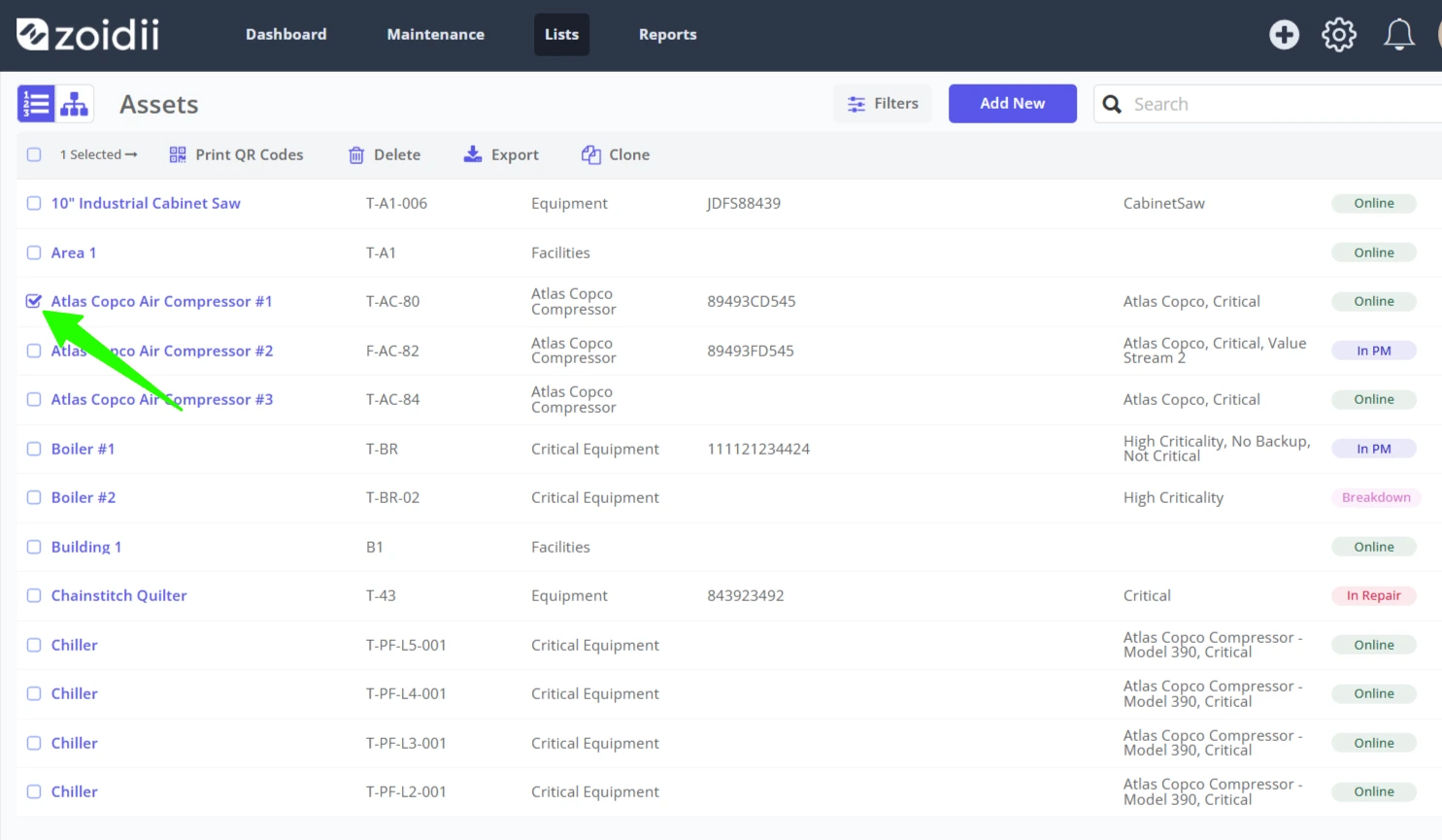Open the Boiler #1 asset link
Viewport: 1442px width, 840px height.
(x=84, y=449)
